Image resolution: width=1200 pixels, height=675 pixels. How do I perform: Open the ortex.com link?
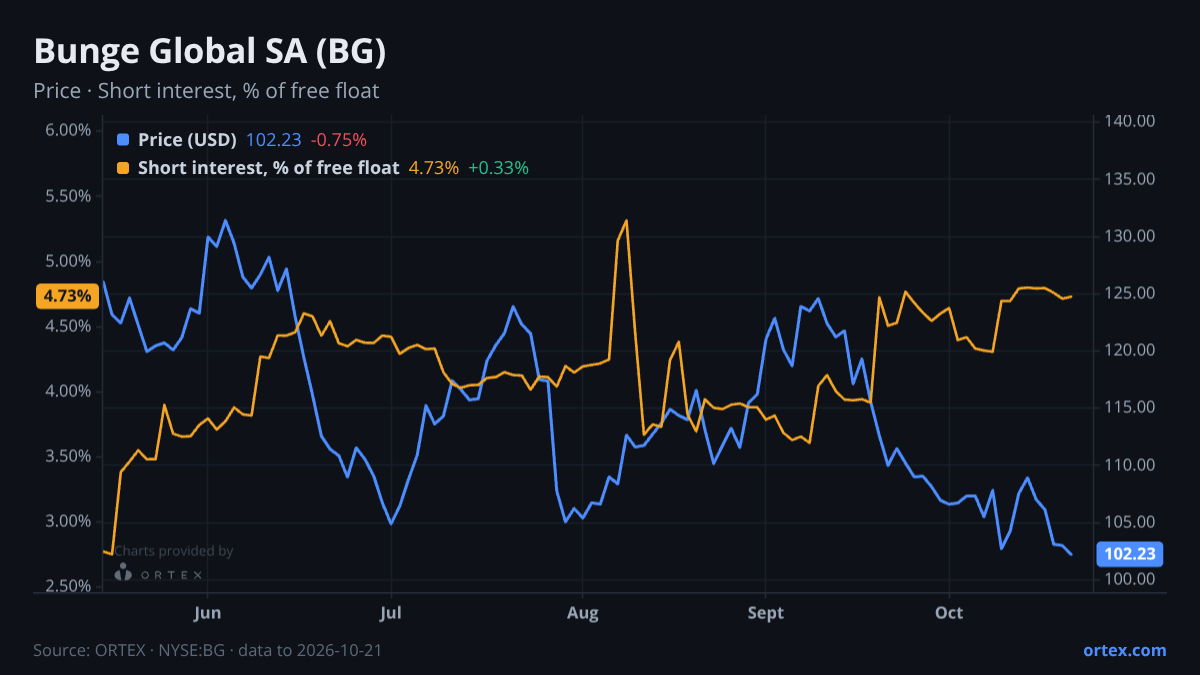pos(1124,650)
